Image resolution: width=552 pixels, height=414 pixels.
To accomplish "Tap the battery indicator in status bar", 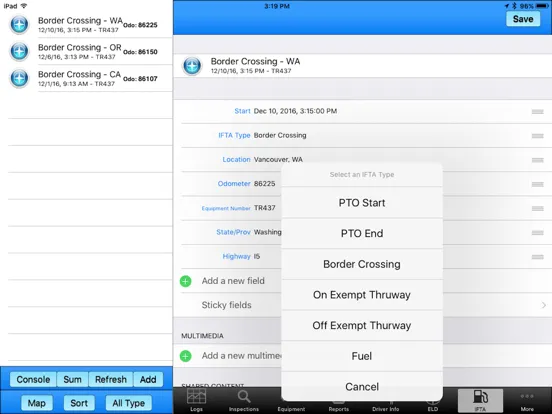I will (x=542, y=6).
